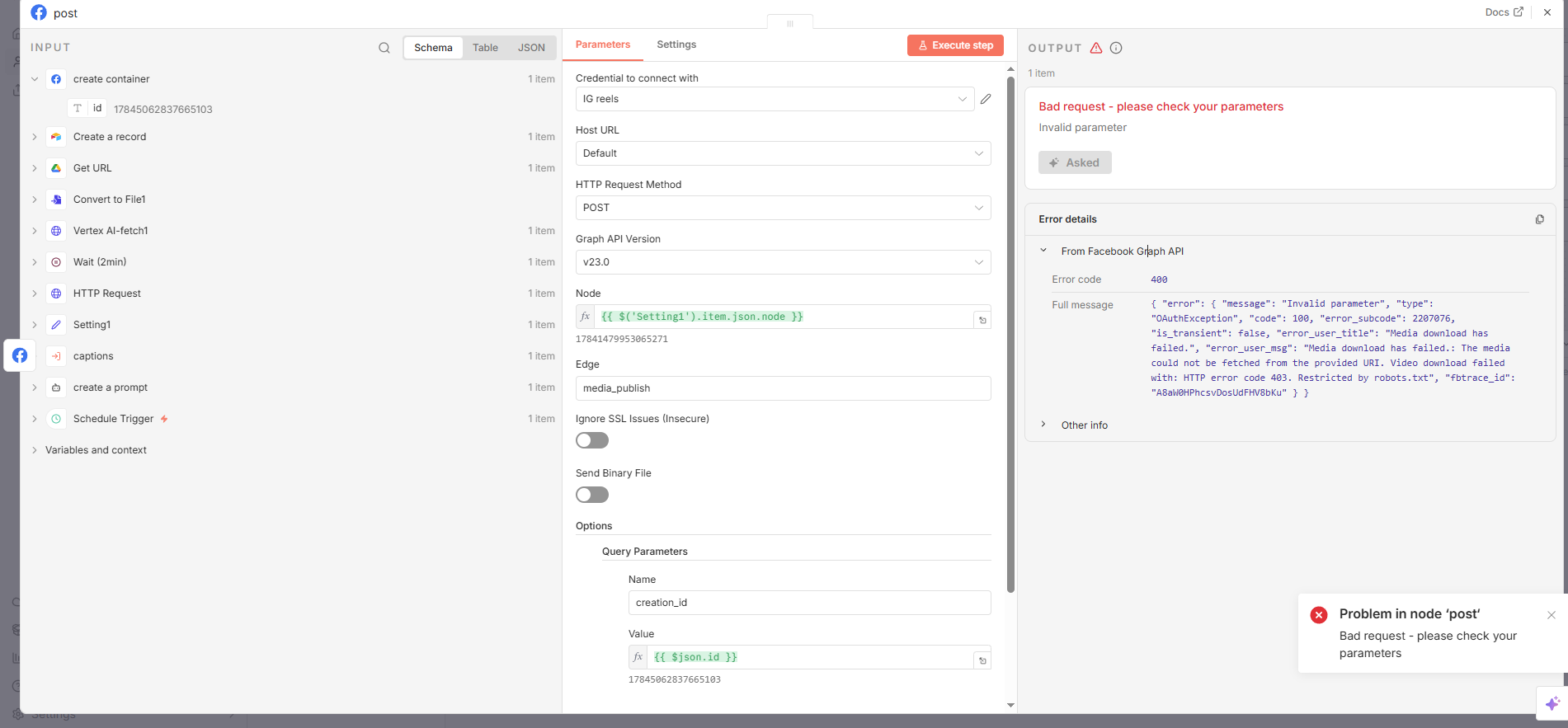Click the lightning bolt next to Schedule Trigger
Screen dimensions: 1568x728
coord(164,419)
